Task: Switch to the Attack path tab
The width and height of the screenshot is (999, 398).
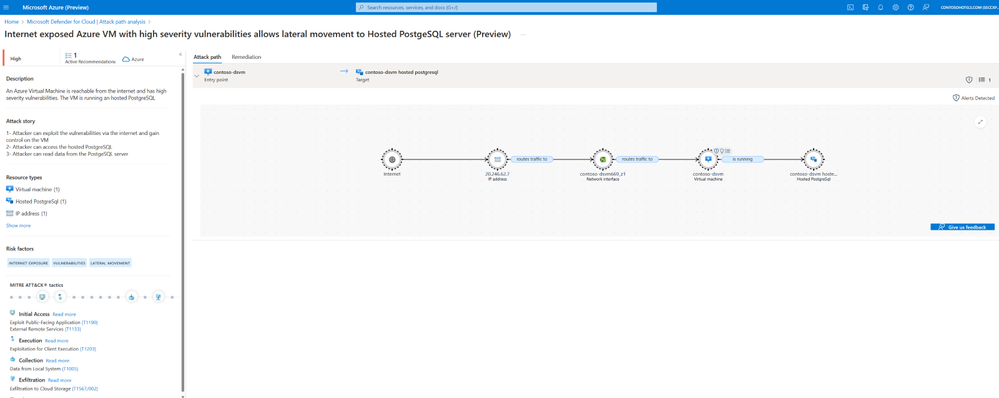Action: 208,57
